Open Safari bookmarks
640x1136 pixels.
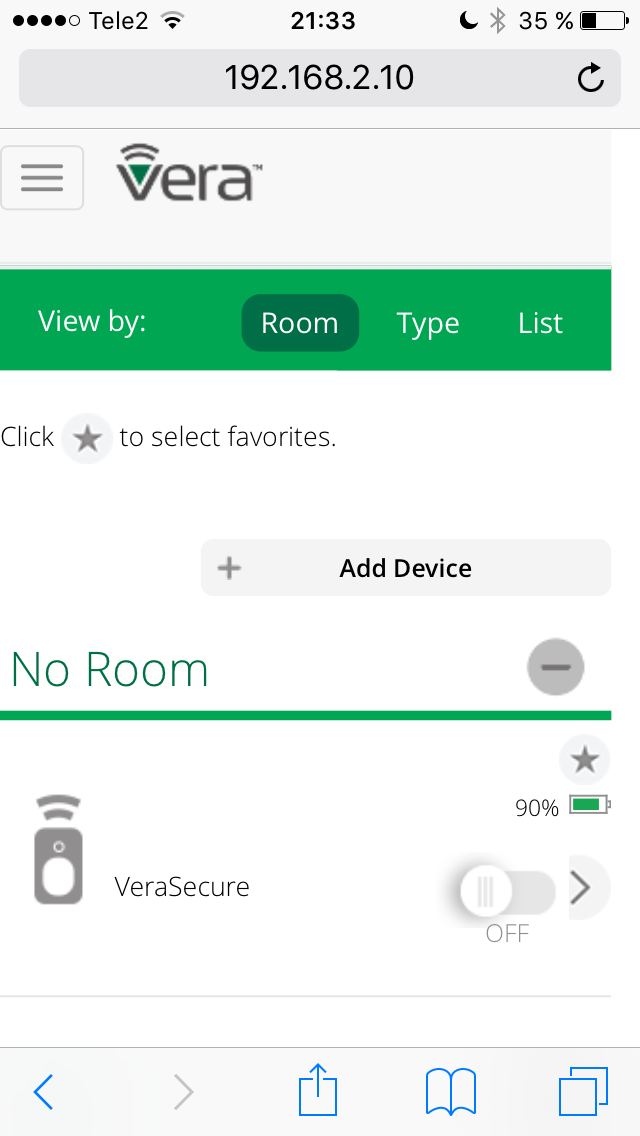coord(450,1090)
